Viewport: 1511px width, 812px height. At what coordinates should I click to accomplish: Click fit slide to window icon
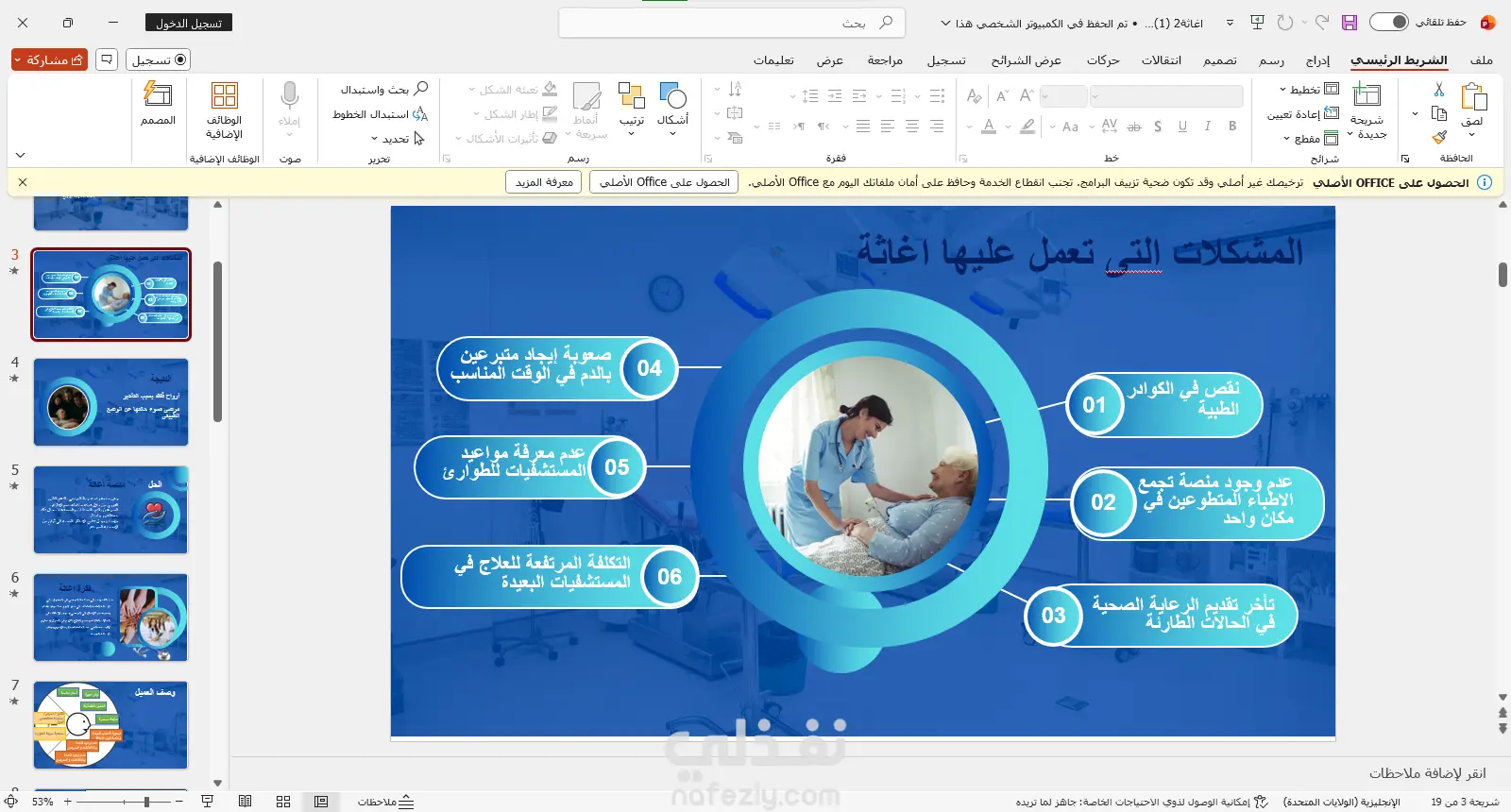[x=12, y=802]
